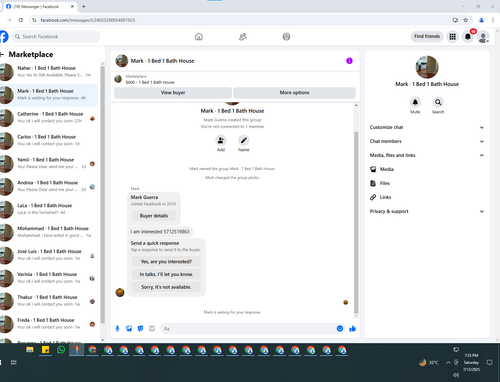Screen dimensions: 500x382
Task: Open Files in right panel
Action: 427,183
